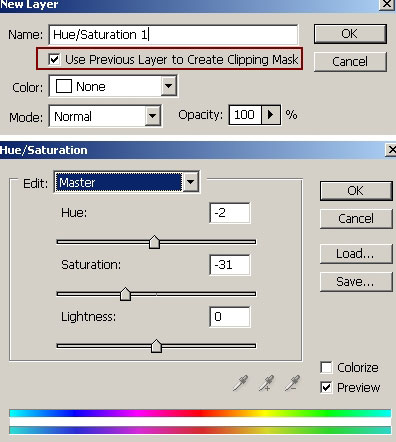Click the Hue slider handle

click(154, 242)
